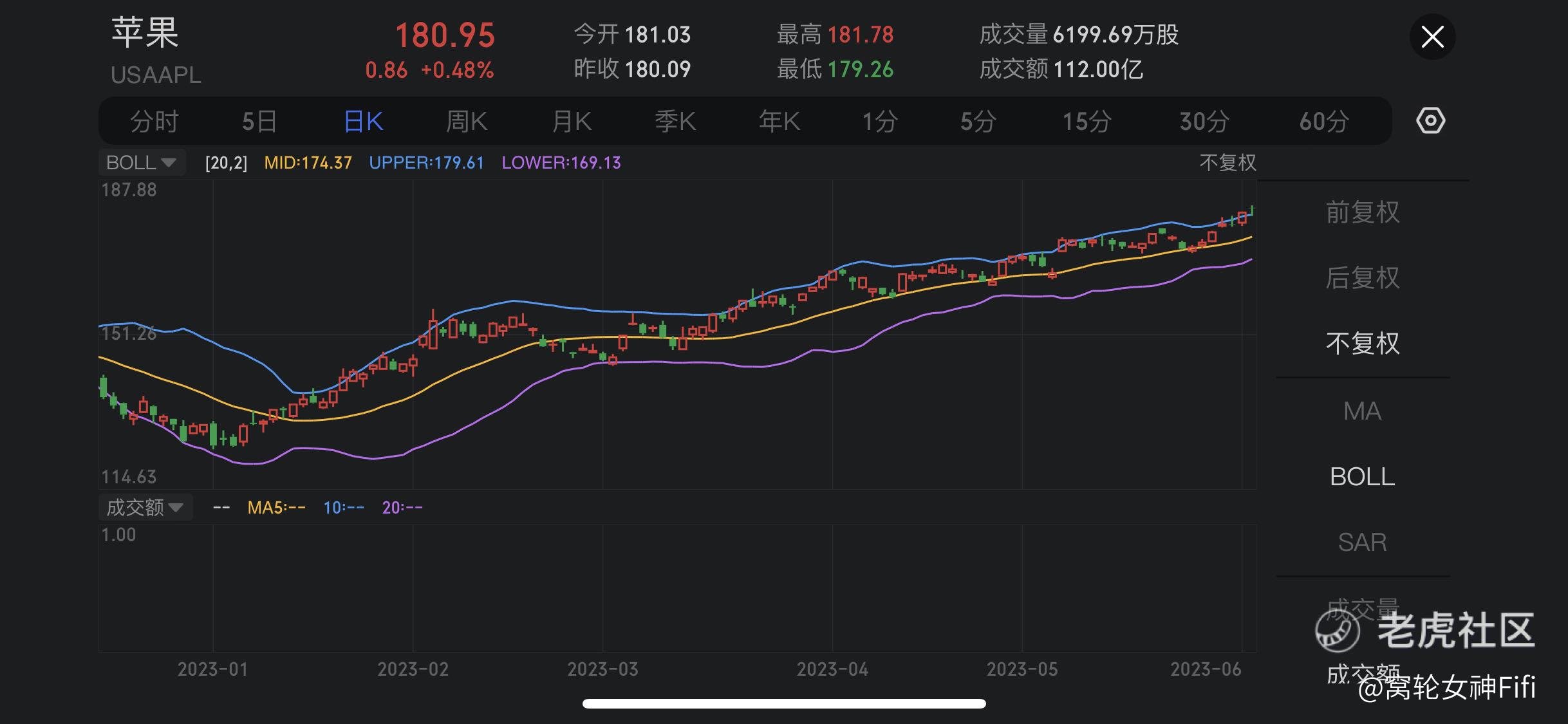Tap the bottom home indicator bar

pos(784,703)
